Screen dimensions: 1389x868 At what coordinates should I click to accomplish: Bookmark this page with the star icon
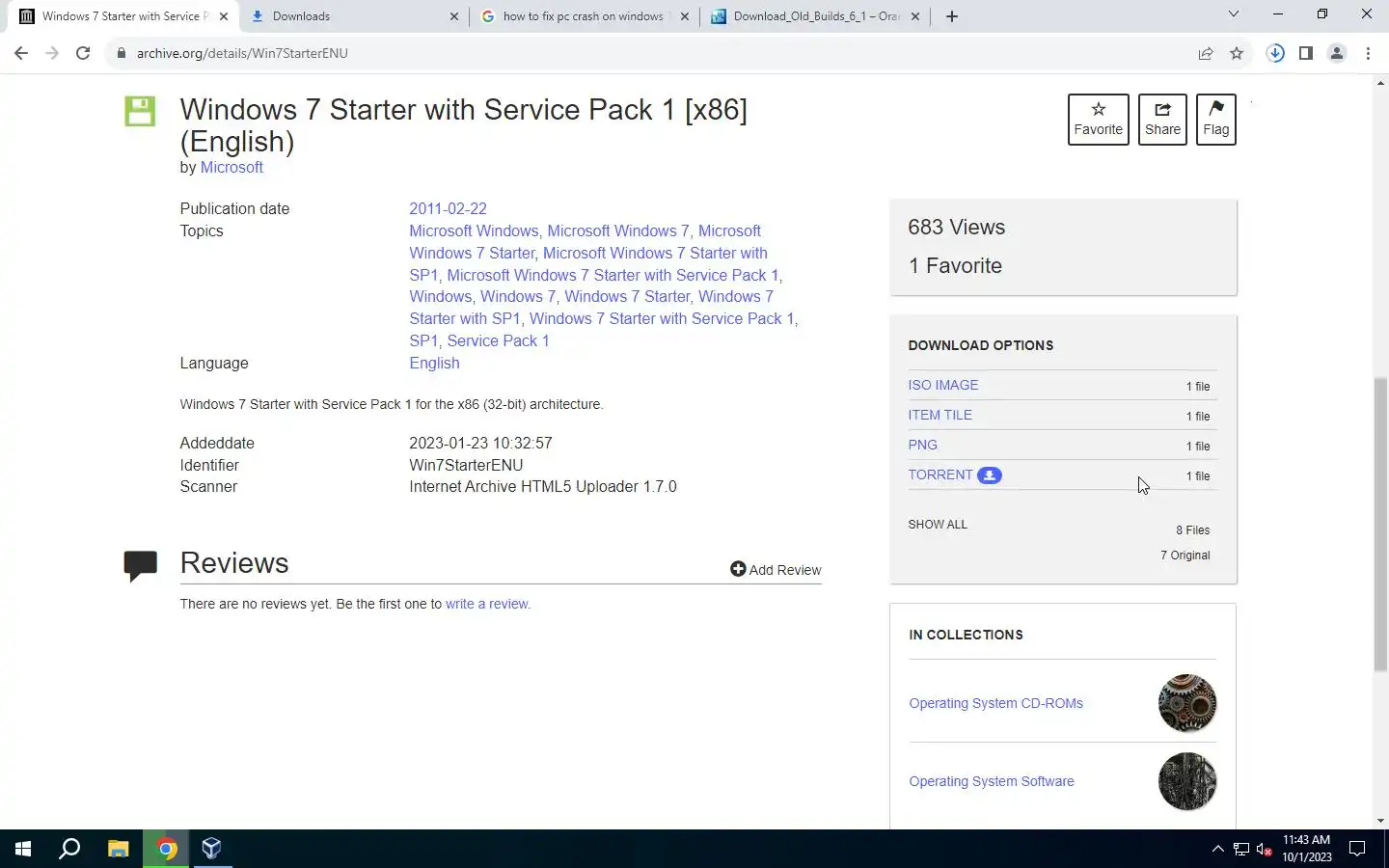coord(1237,53)
